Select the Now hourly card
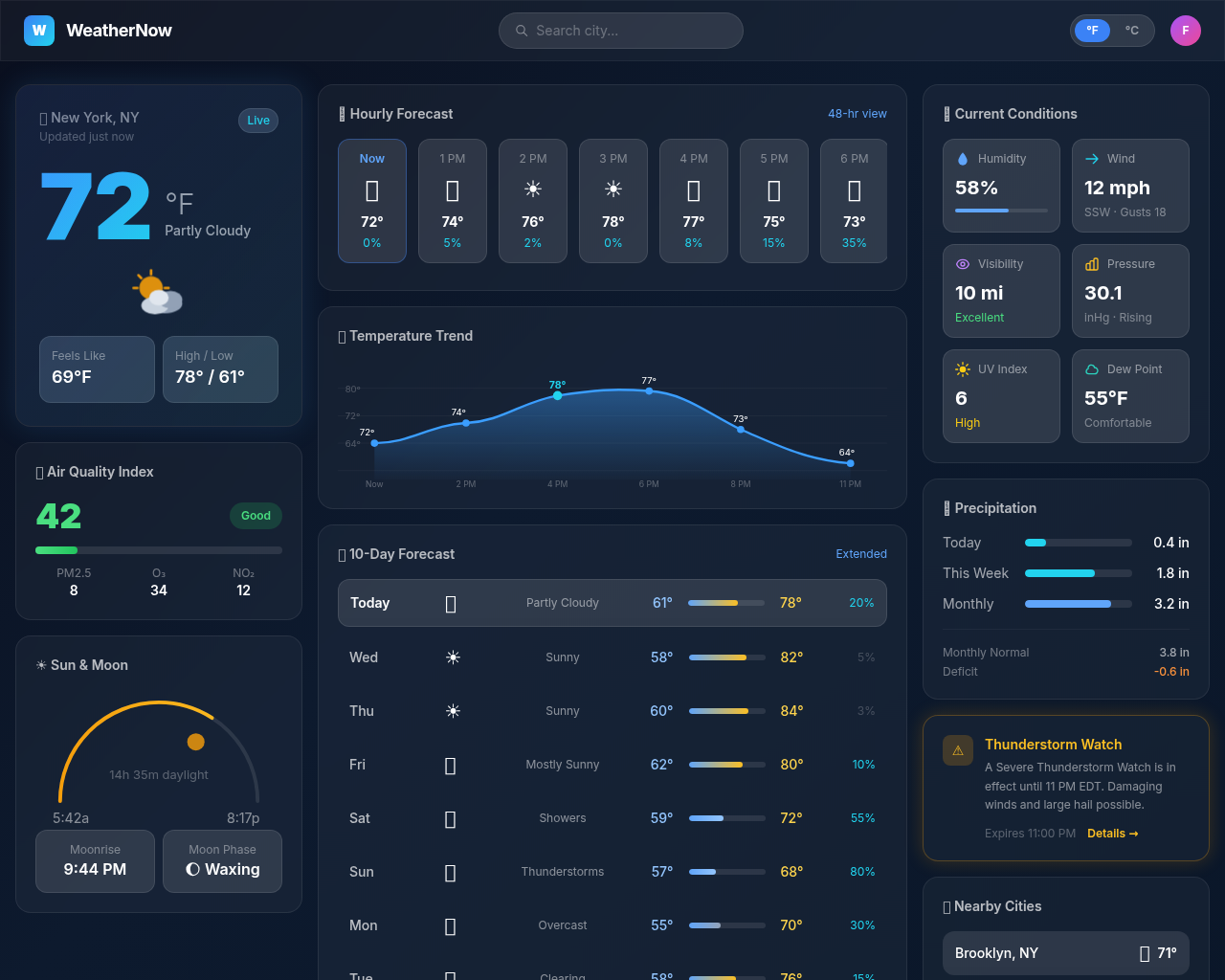Screen dimensions: 1225x980 (372, 201)
